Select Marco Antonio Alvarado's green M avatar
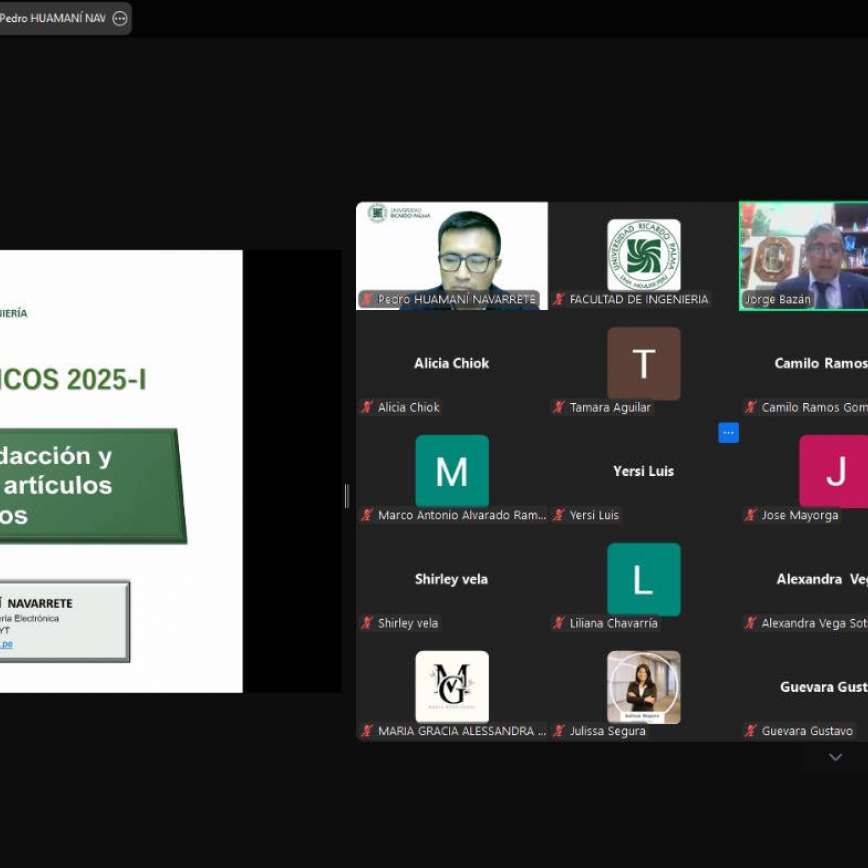This screenshot has height=868, width=868. [x=452, y=471]
